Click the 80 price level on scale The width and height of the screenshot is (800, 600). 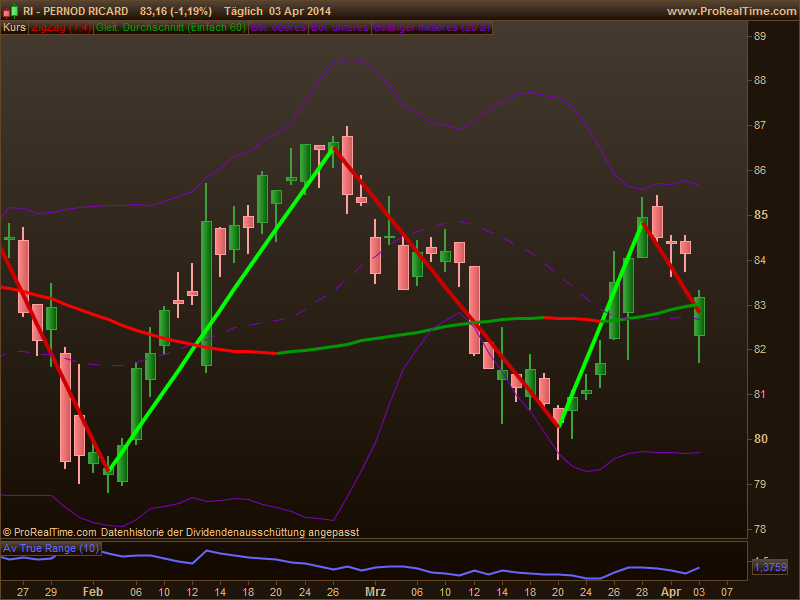pyautogui.click(x=760, y=439)
